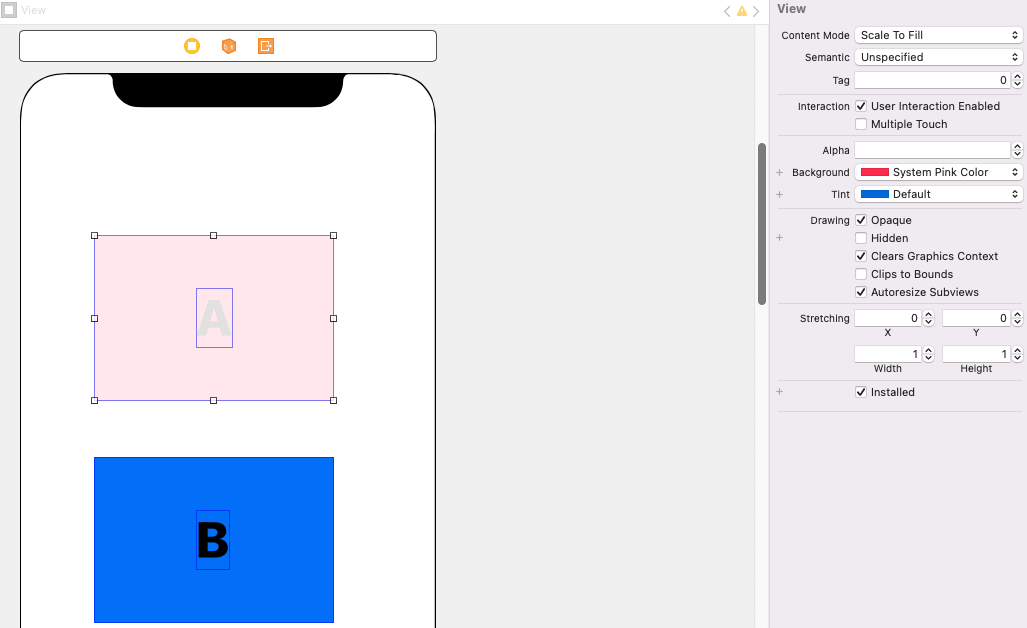1027x628 pixels.
Task: Click the Alpha stepper
Action: 1017,150
